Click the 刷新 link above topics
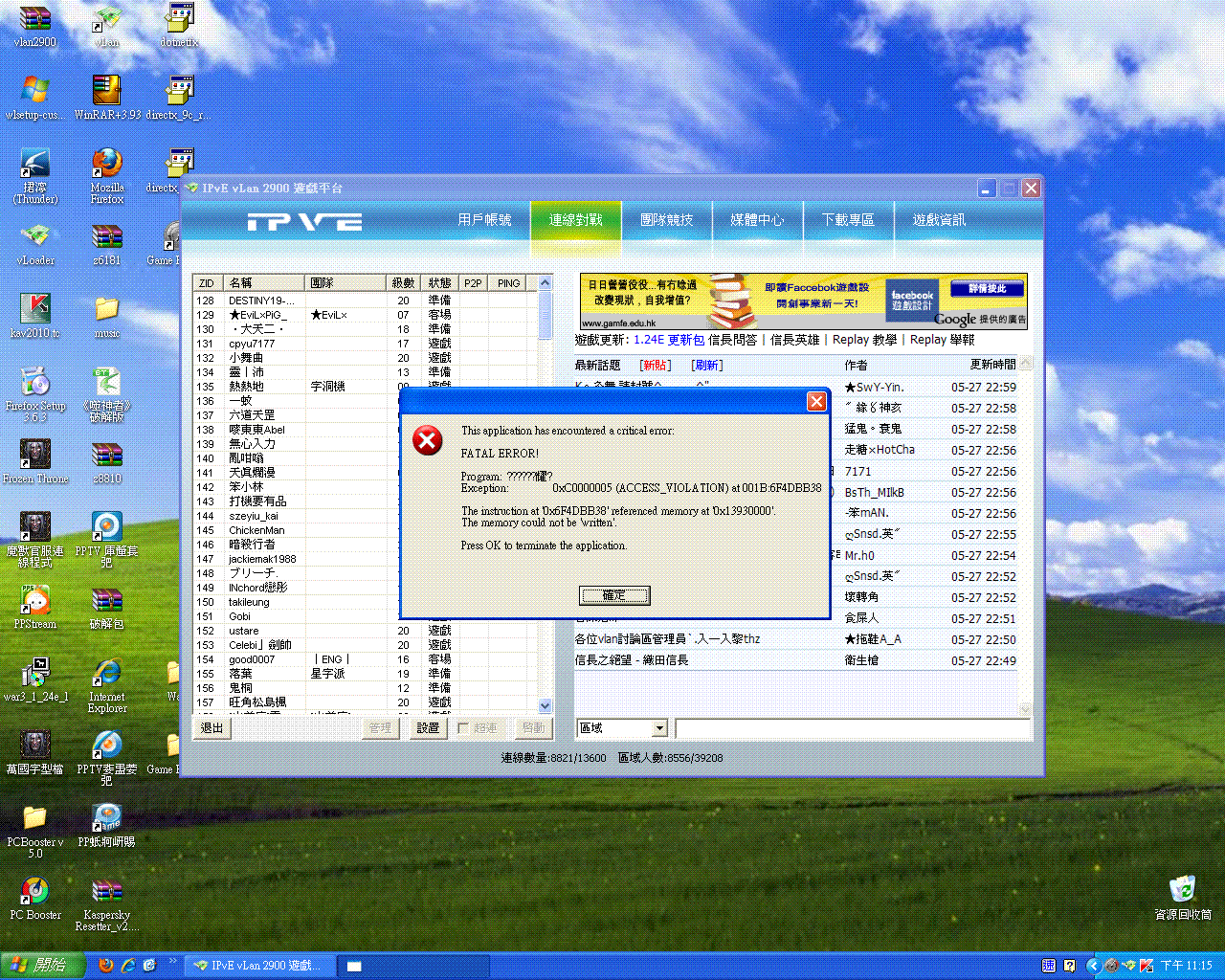Image resolution: width=1225 pixels, height=980 pixels. tap(706, 365)
